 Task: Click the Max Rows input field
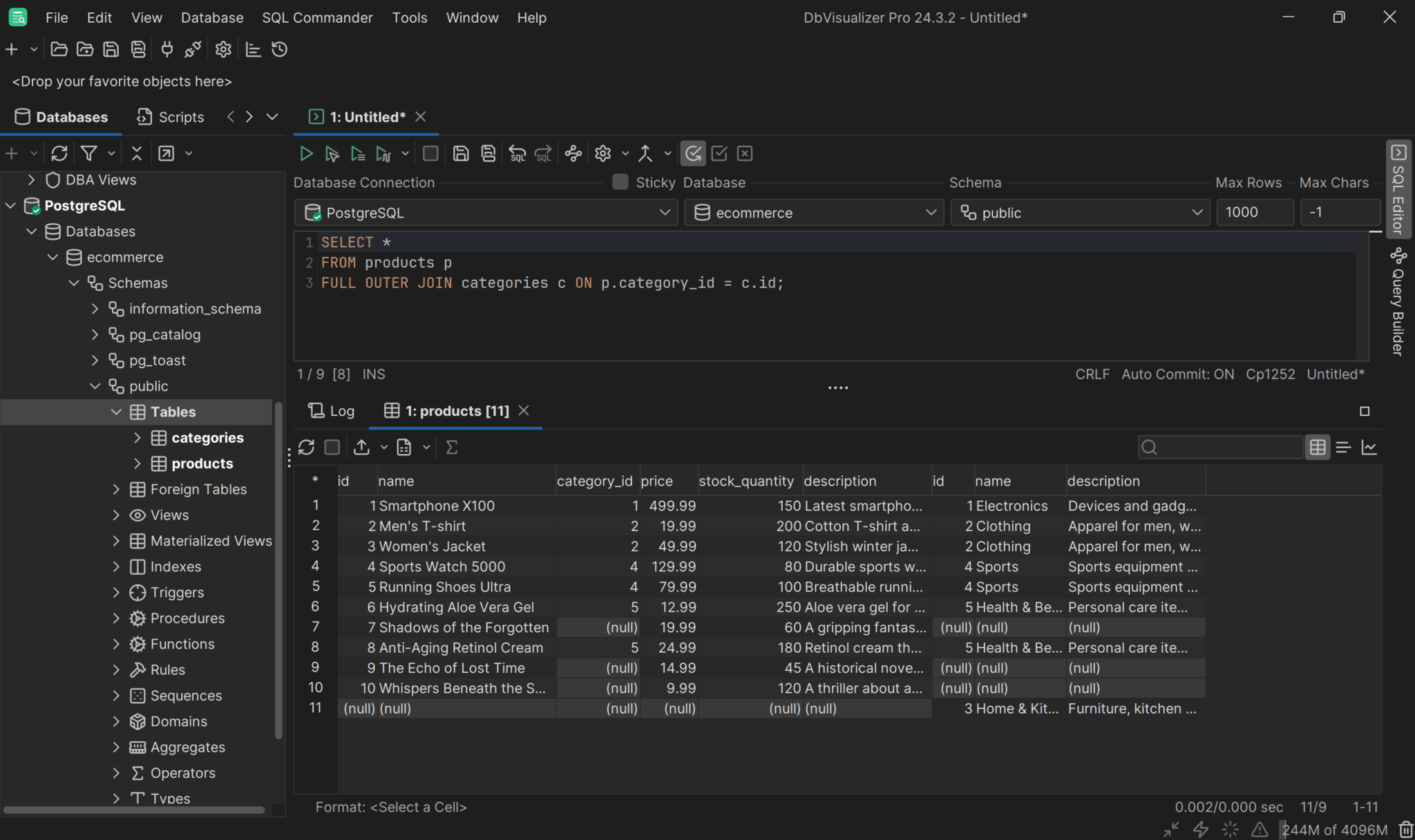click(1254, 212)
